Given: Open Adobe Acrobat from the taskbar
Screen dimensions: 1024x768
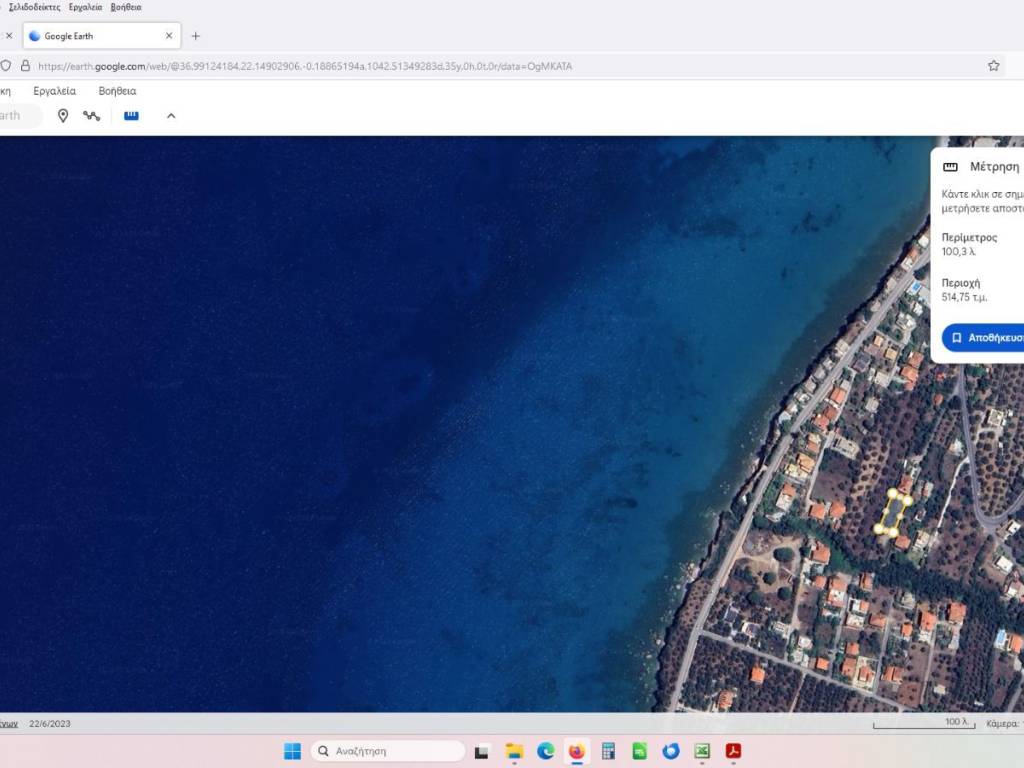Looking at the screenshot, I should (733, 751).
